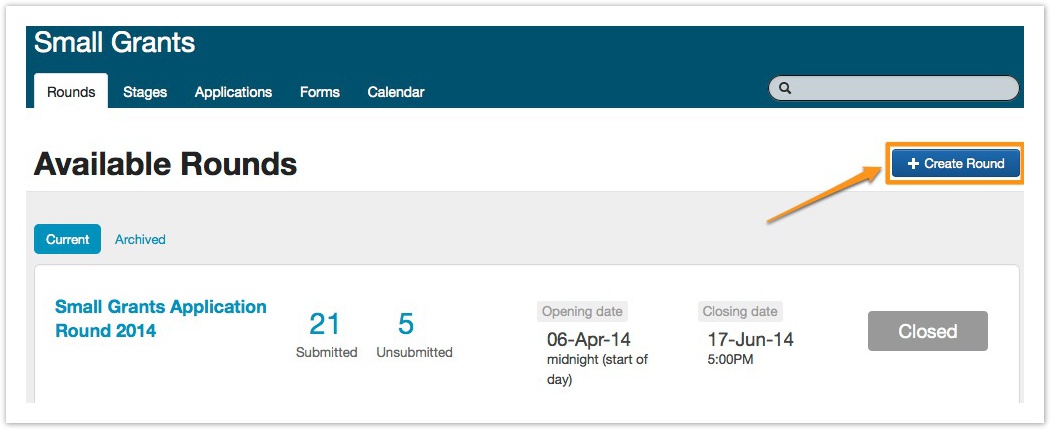Viewport: 1050px width, 429px height.
Task: Open the Forms tab
Action: [320, 92]
